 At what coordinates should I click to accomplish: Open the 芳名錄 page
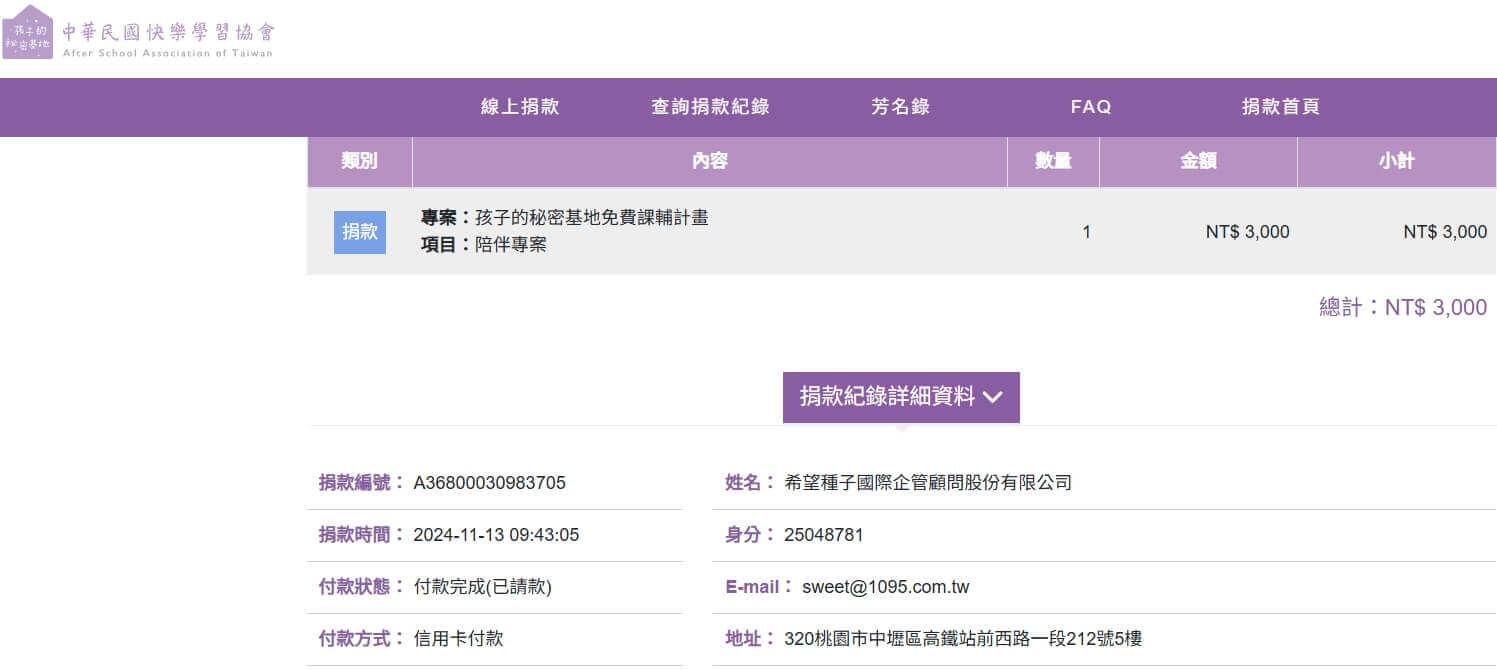pos(900,107)
